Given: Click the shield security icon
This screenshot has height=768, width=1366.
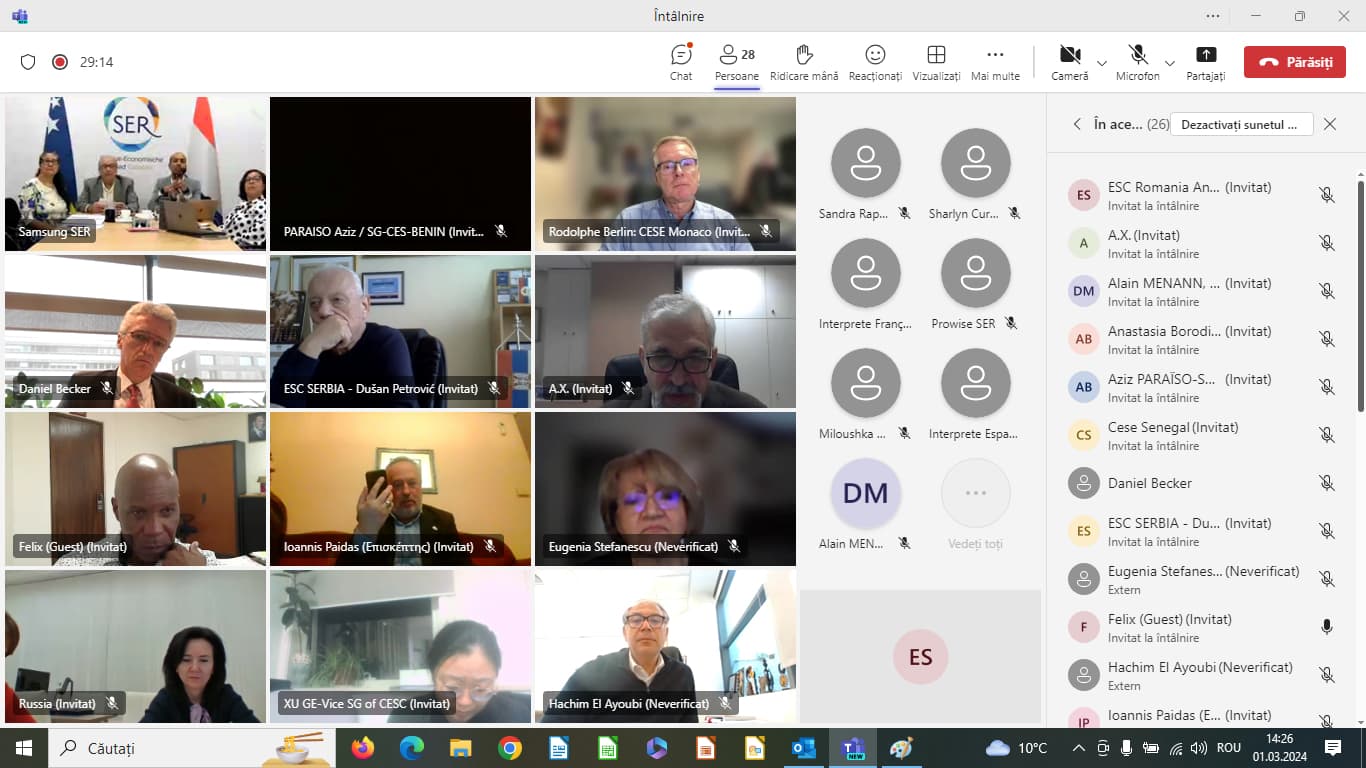Looking at the screenshot, I should pyautogui.click(x=28, y=62).
